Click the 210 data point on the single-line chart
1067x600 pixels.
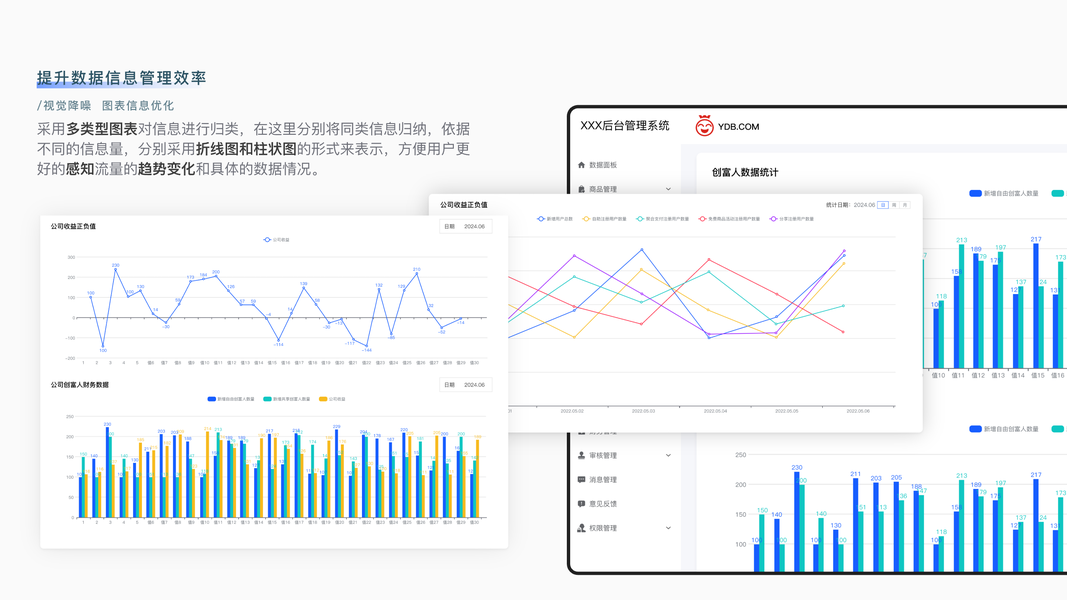coord(416,273)
